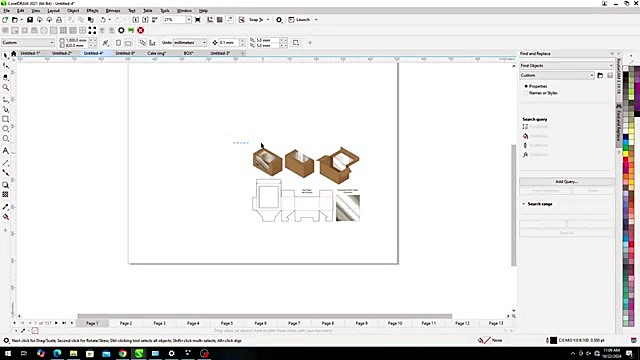Image resolution: width=640 pixels, height=360 pixels.
Task: Open the Effects menu
Action: [92, 11]
